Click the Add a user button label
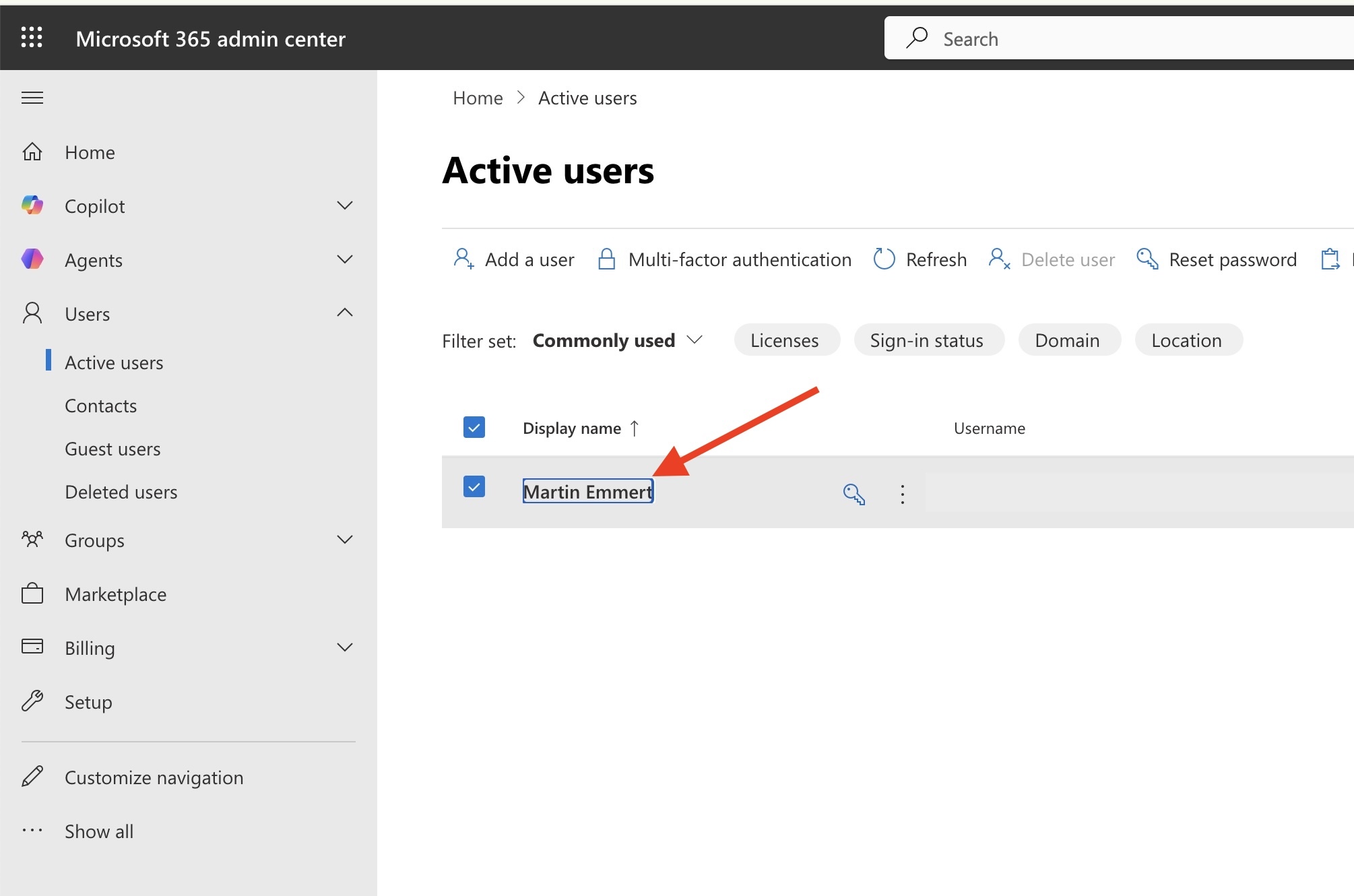This screenshot has width=1354, height=896. pyautogui.click(x=529, y=259)
